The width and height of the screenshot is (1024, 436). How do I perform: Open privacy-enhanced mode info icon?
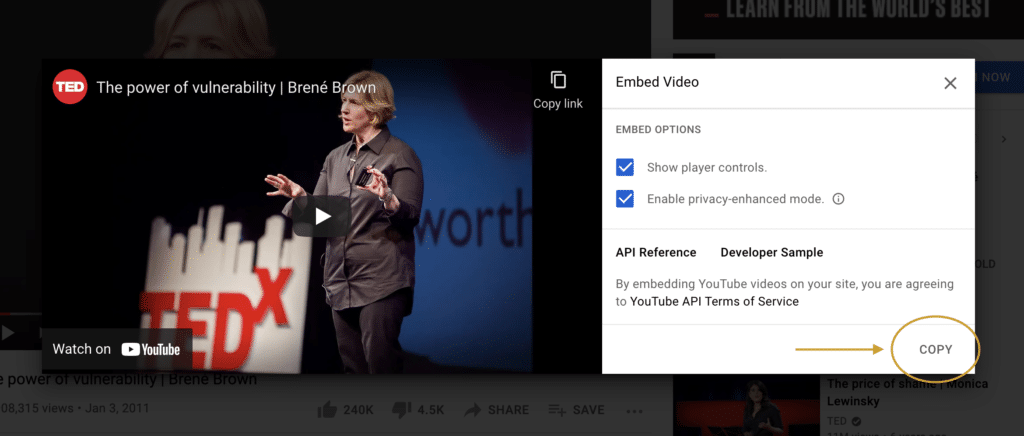pyautogui.click(x=839, y=198)
